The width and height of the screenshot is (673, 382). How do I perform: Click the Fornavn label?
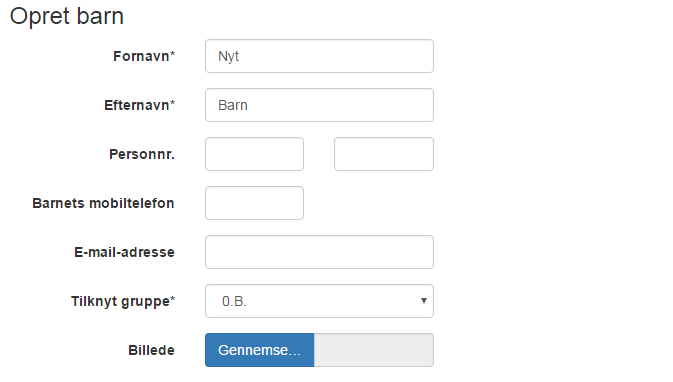coord(144,56)
